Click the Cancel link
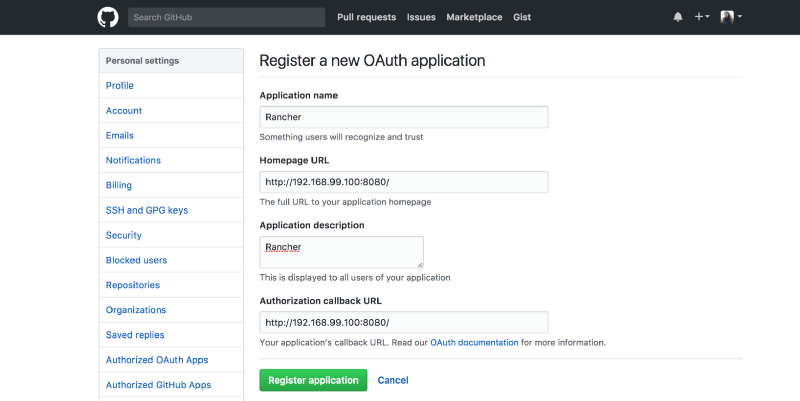The width and height of the screenshot is (800, 401). (393, 380)
